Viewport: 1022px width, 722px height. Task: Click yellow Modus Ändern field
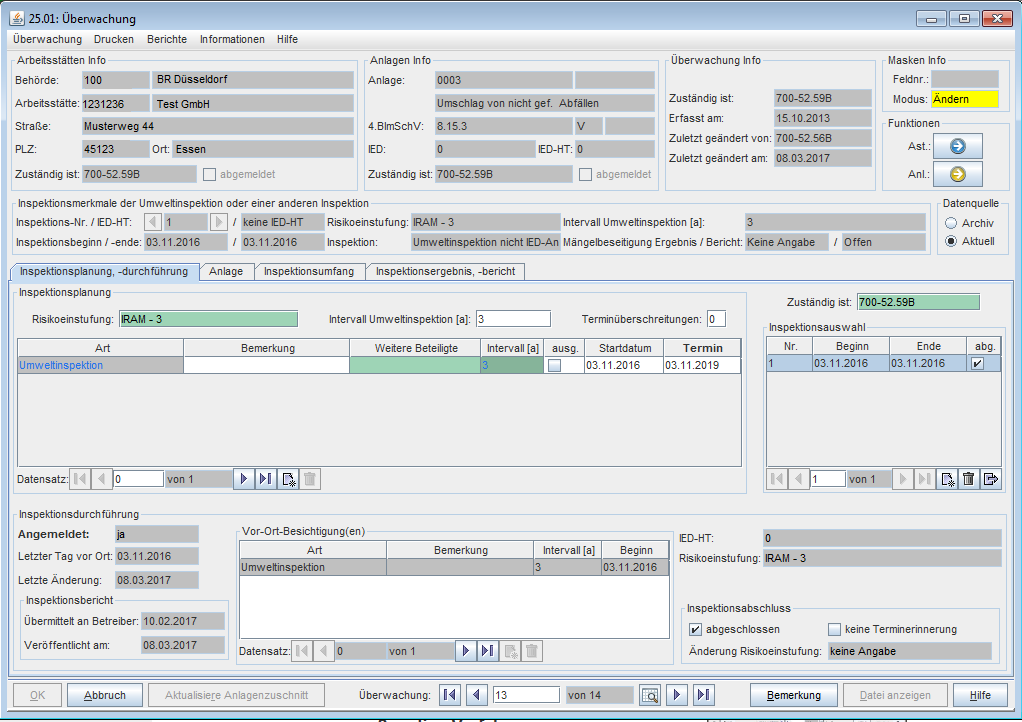click(x=965, y=100)
